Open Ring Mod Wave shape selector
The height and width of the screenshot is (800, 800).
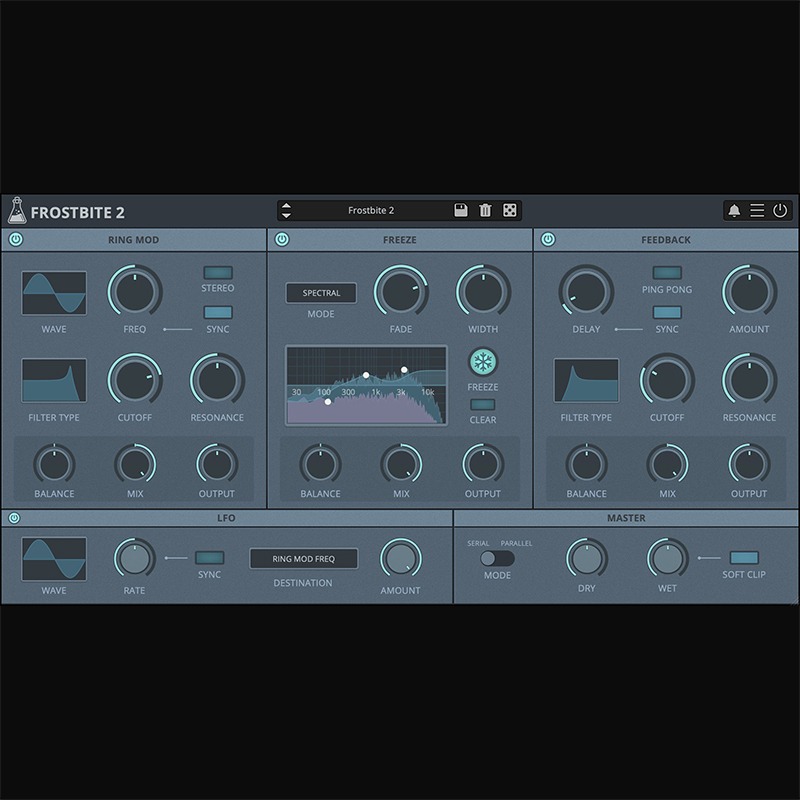pyautogui.click(x=54, y=293)
